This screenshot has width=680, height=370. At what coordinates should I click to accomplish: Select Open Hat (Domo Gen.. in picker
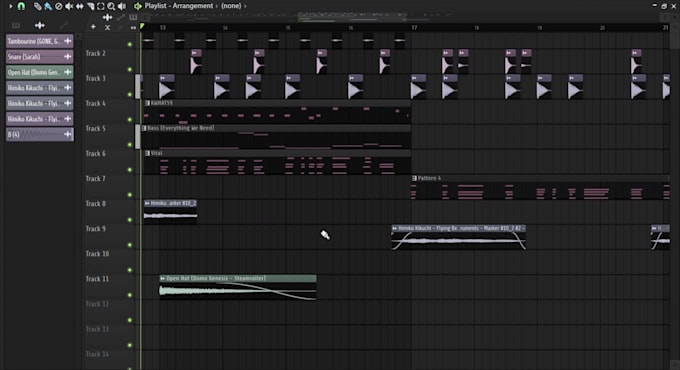tap(39, 72)
